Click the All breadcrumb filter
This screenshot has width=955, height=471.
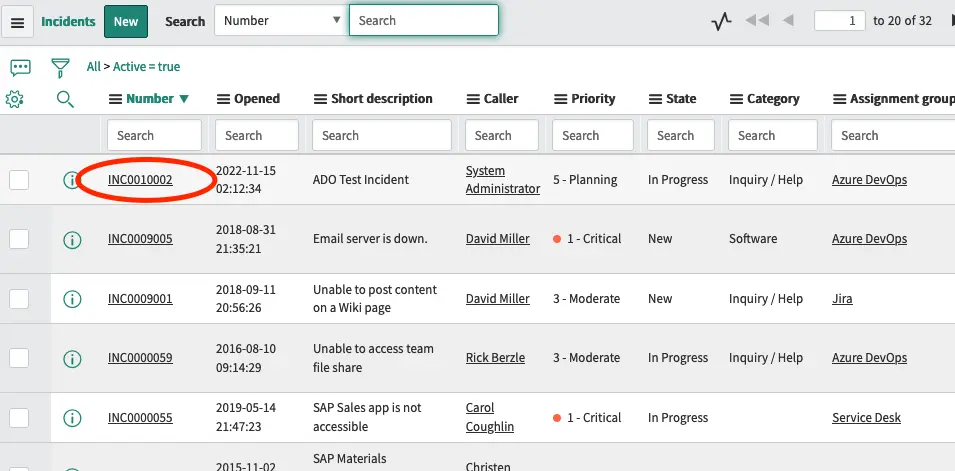[93, 67]
